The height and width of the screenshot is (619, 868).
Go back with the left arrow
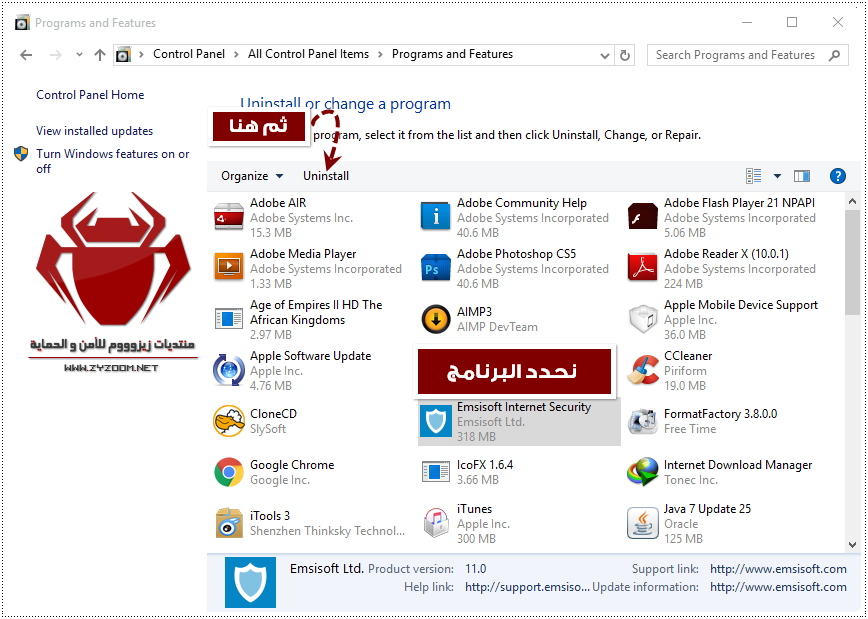[x=25, y=55]
